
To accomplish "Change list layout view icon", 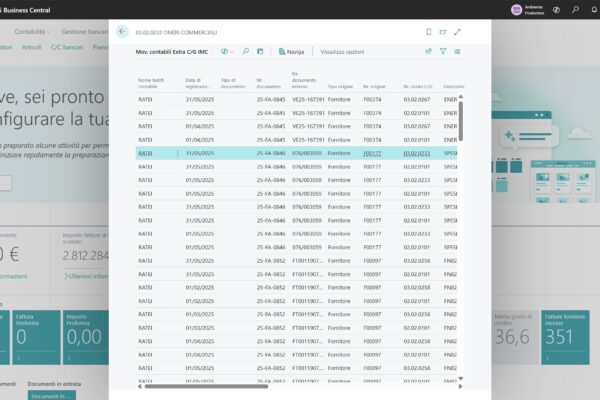I will tap(458, 51).
